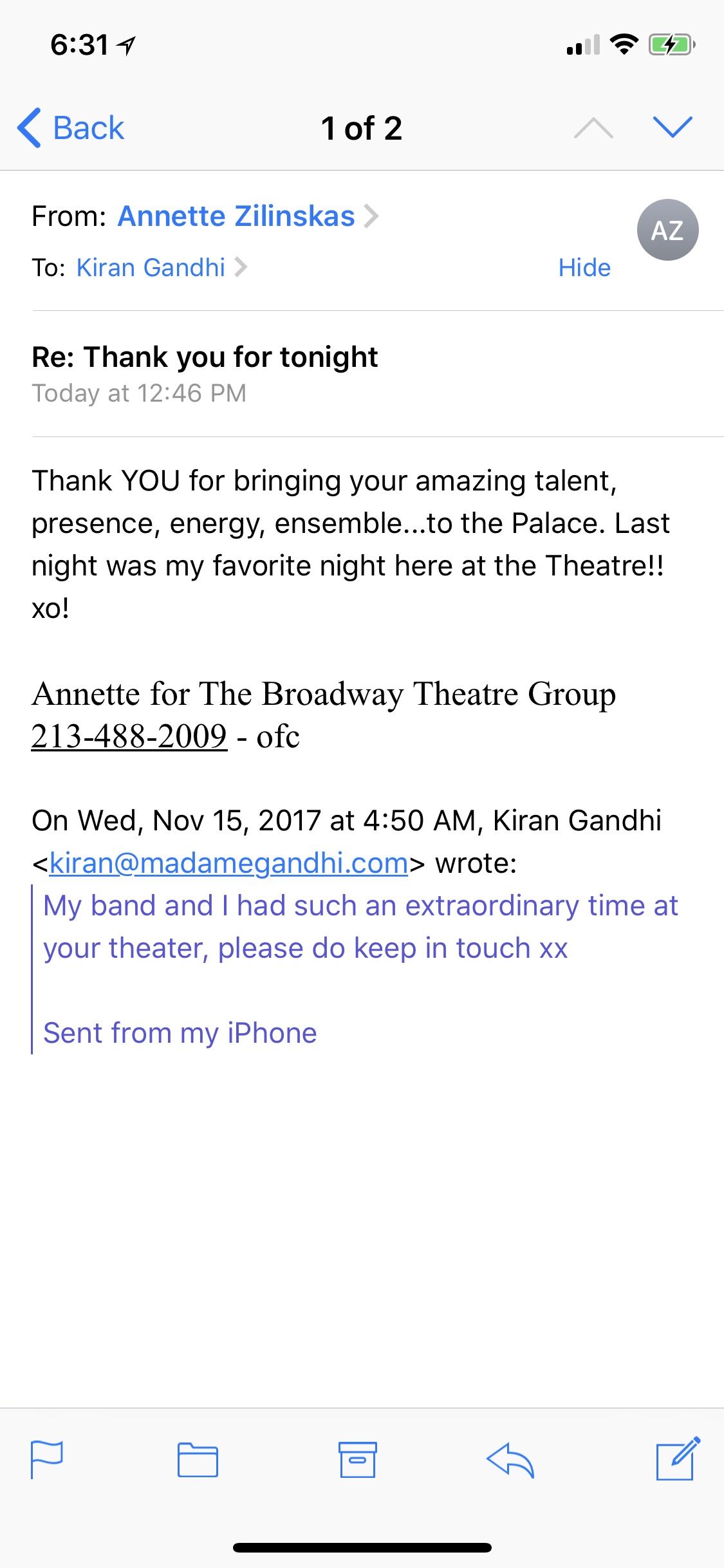
Task: Go to next message with down arrow
Action: [x=673, y=127]
